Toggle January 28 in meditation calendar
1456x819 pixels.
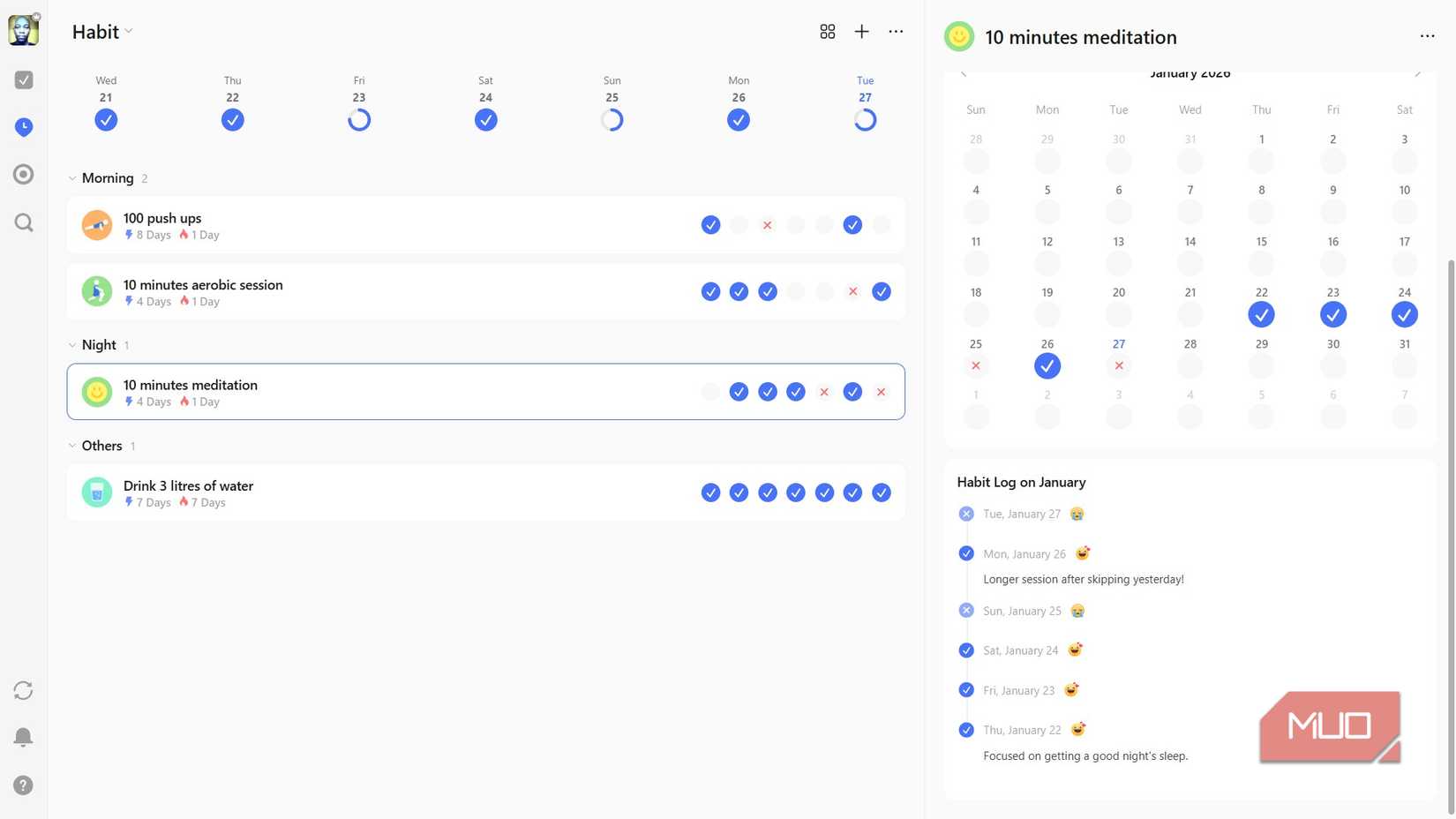click(1190, 365)
